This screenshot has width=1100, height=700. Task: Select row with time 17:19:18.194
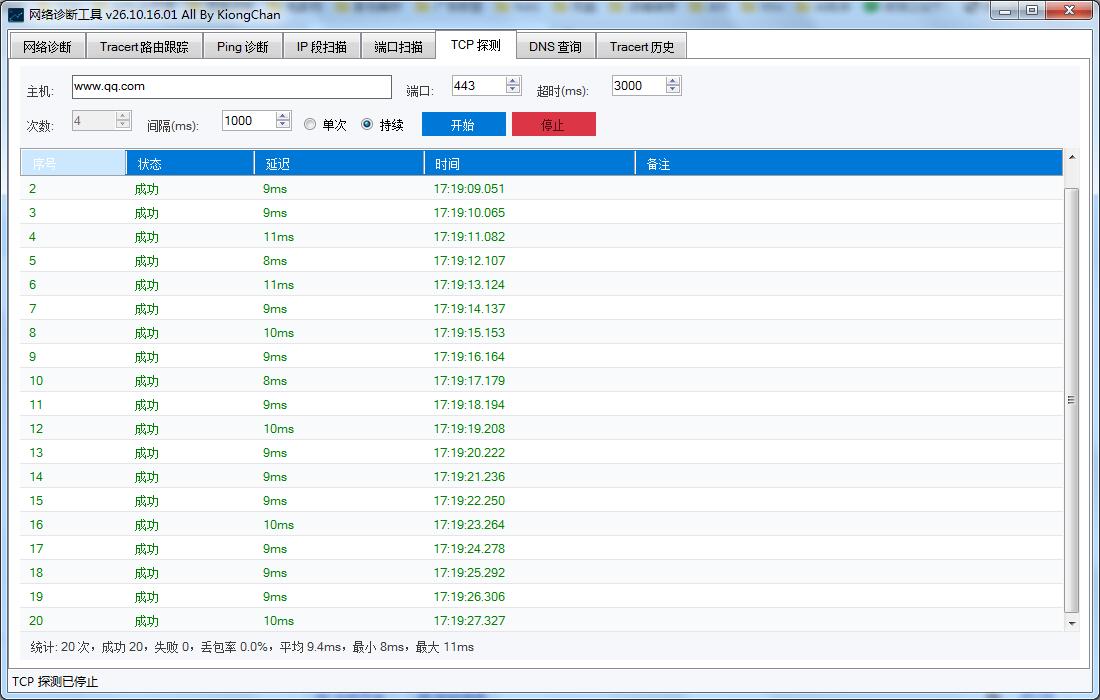tap(541, 405)
